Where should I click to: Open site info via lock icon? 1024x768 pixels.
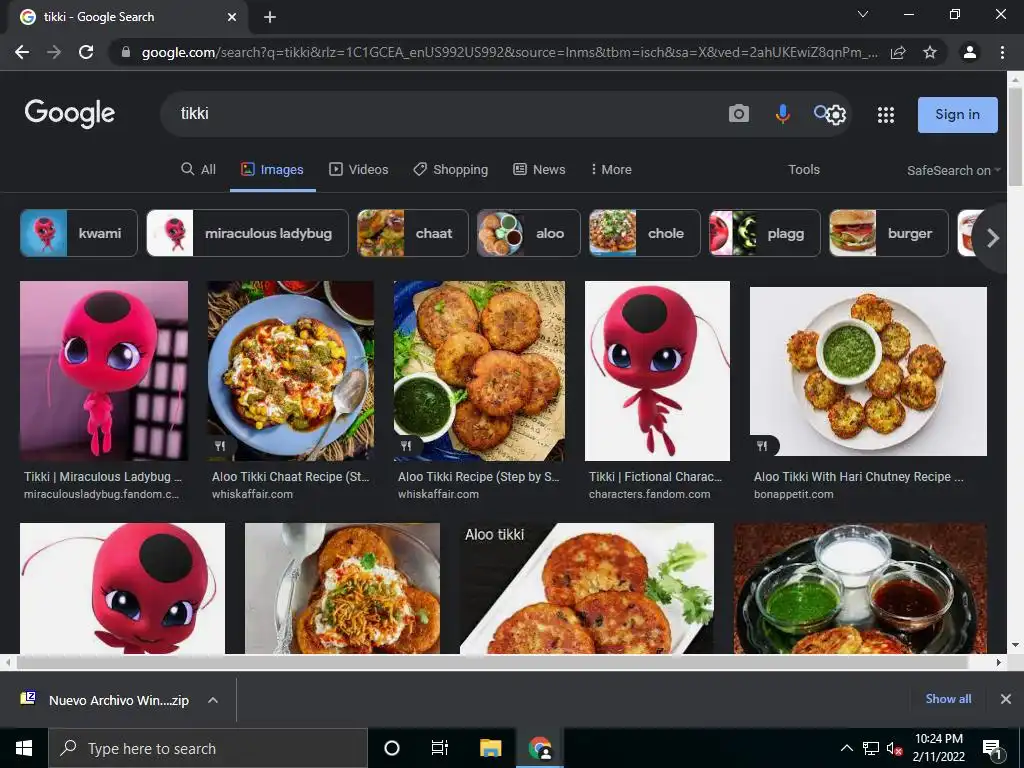tap(126, 52)
